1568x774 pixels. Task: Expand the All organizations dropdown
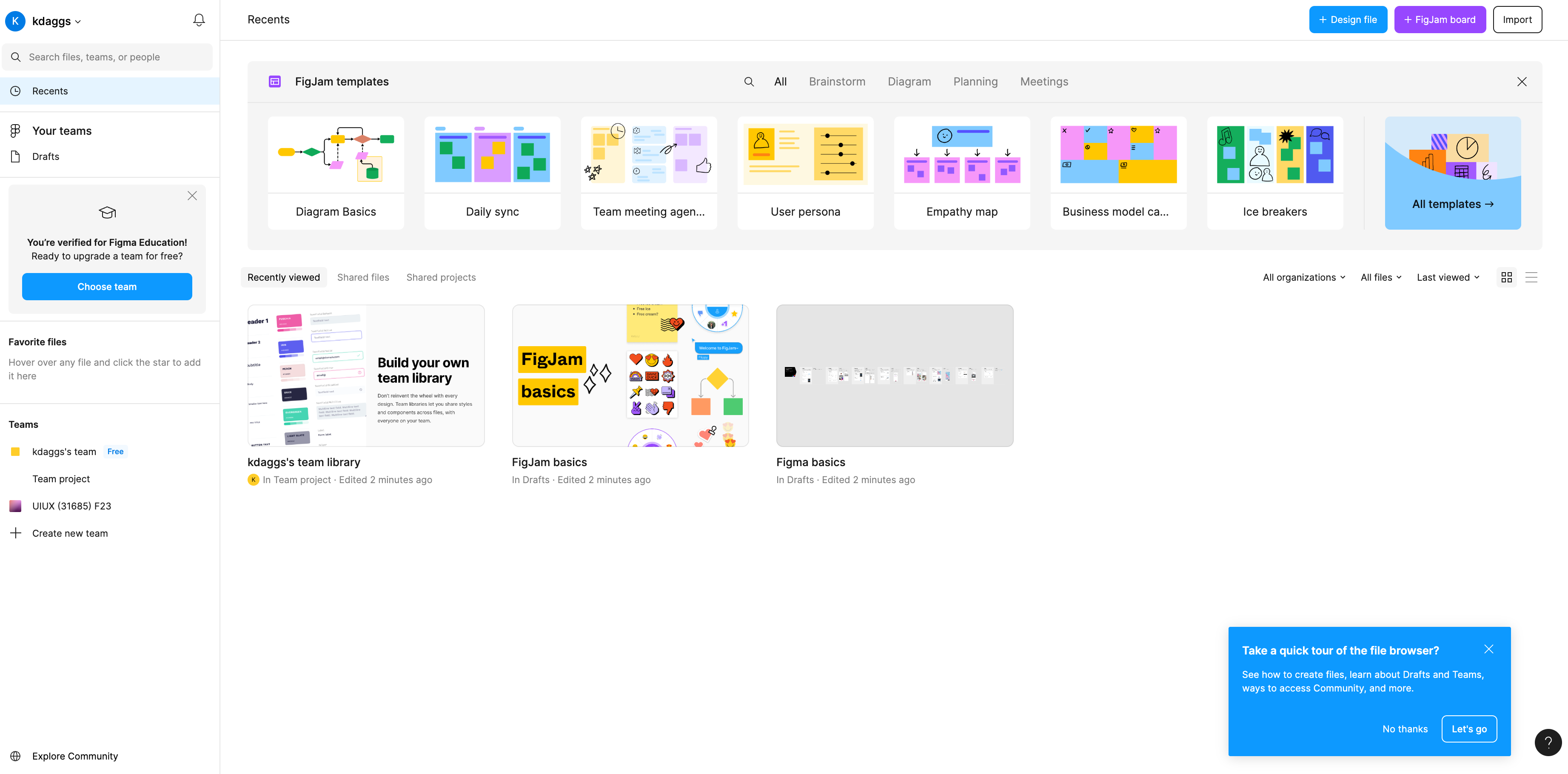(x=1304, y=277)
